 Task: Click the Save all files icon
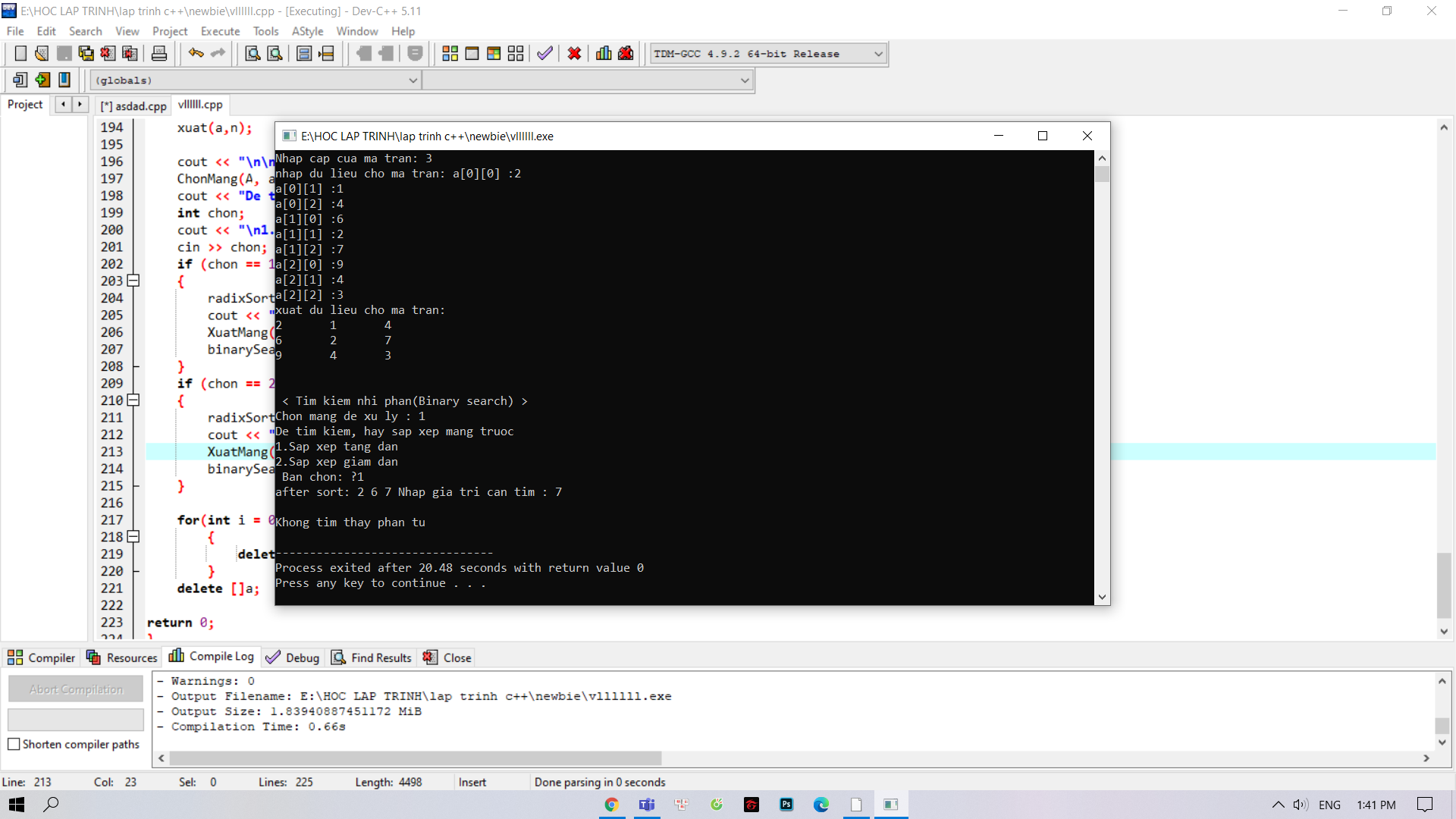(86, 53)
